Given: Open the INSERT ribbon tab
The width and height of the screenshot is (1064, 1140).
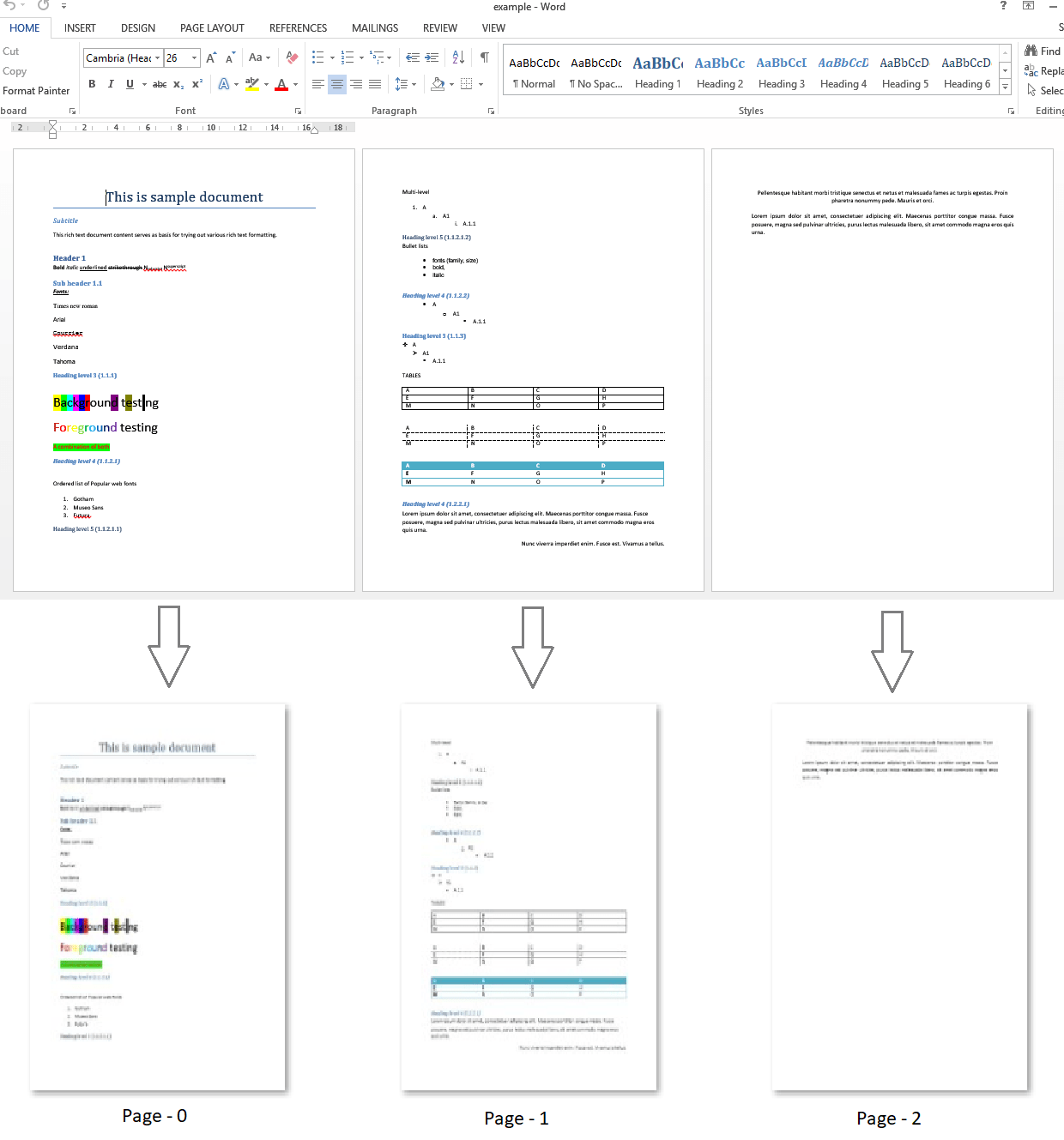Looking at the screenshot, I should [80, 28].
